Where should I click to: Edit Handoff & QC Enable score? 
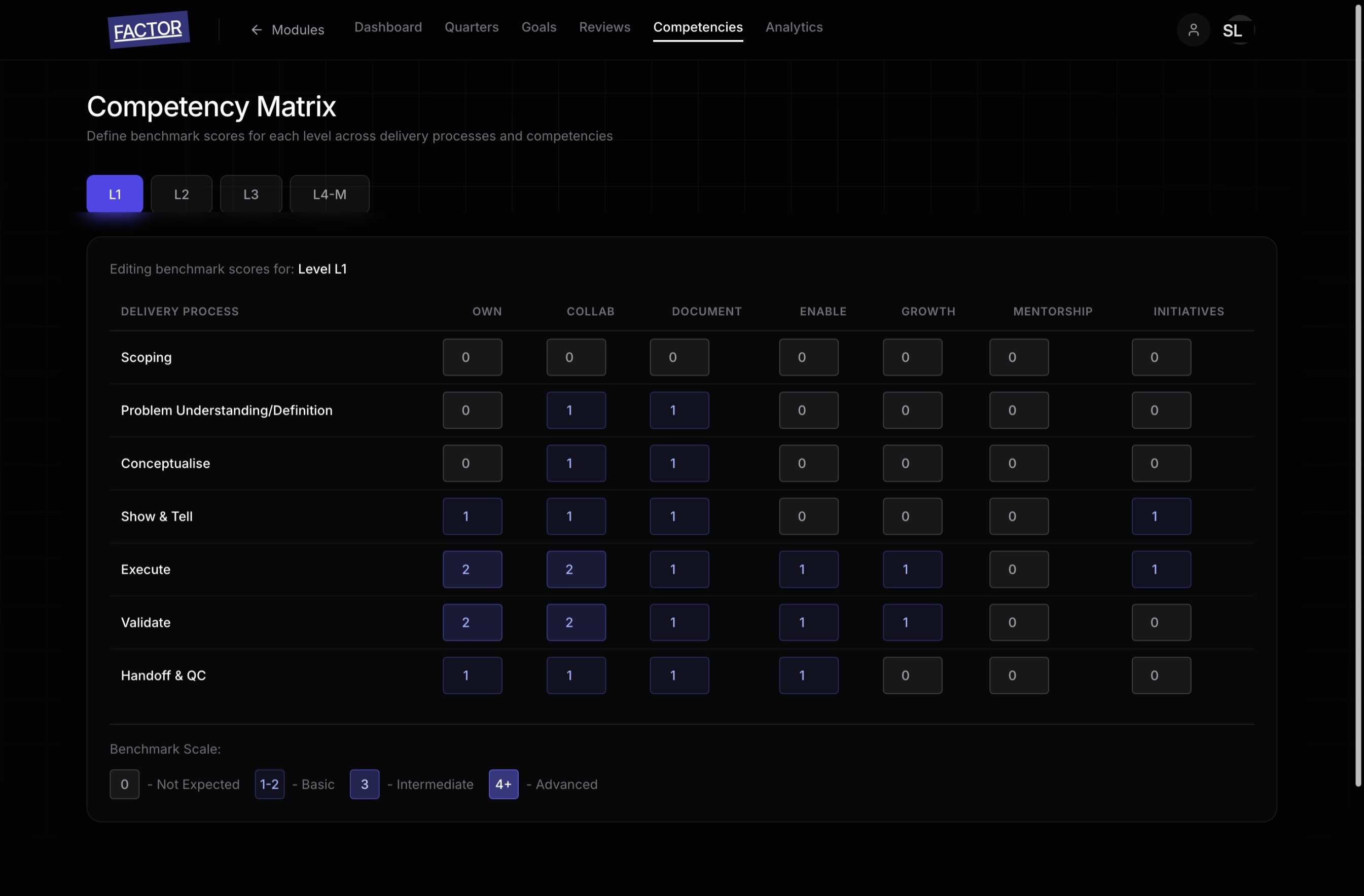(x=809, y=676)
